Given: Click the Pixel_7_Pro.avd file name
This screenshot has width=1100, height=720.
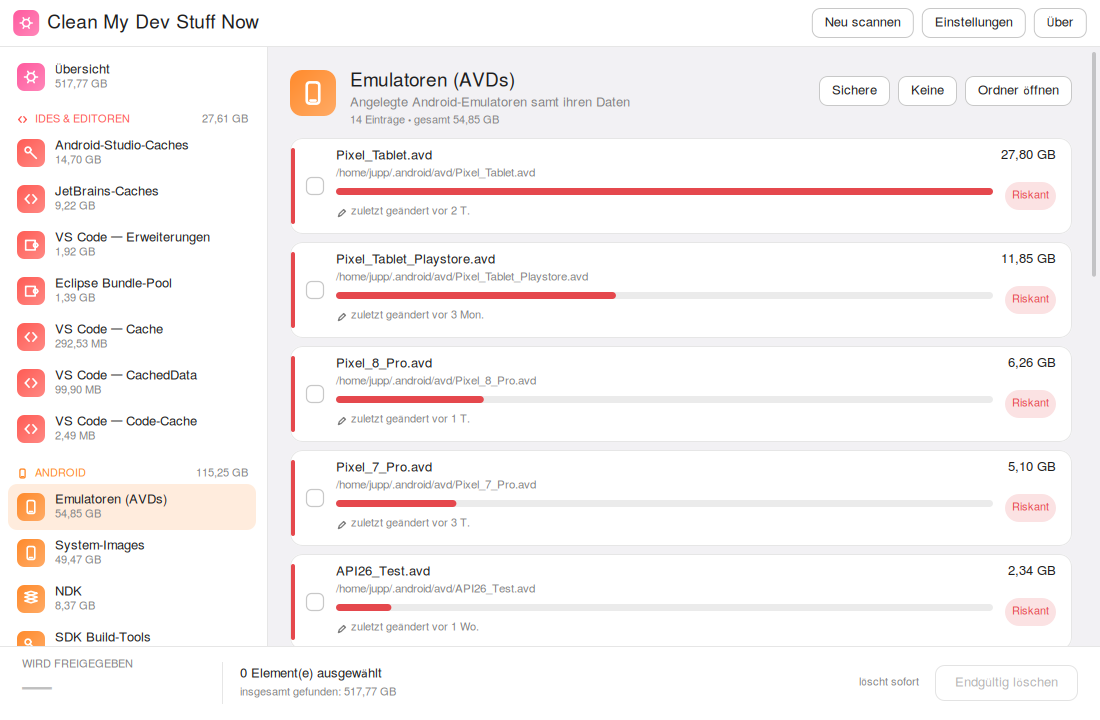Looking at the screenshot, I should coord(384,467).
